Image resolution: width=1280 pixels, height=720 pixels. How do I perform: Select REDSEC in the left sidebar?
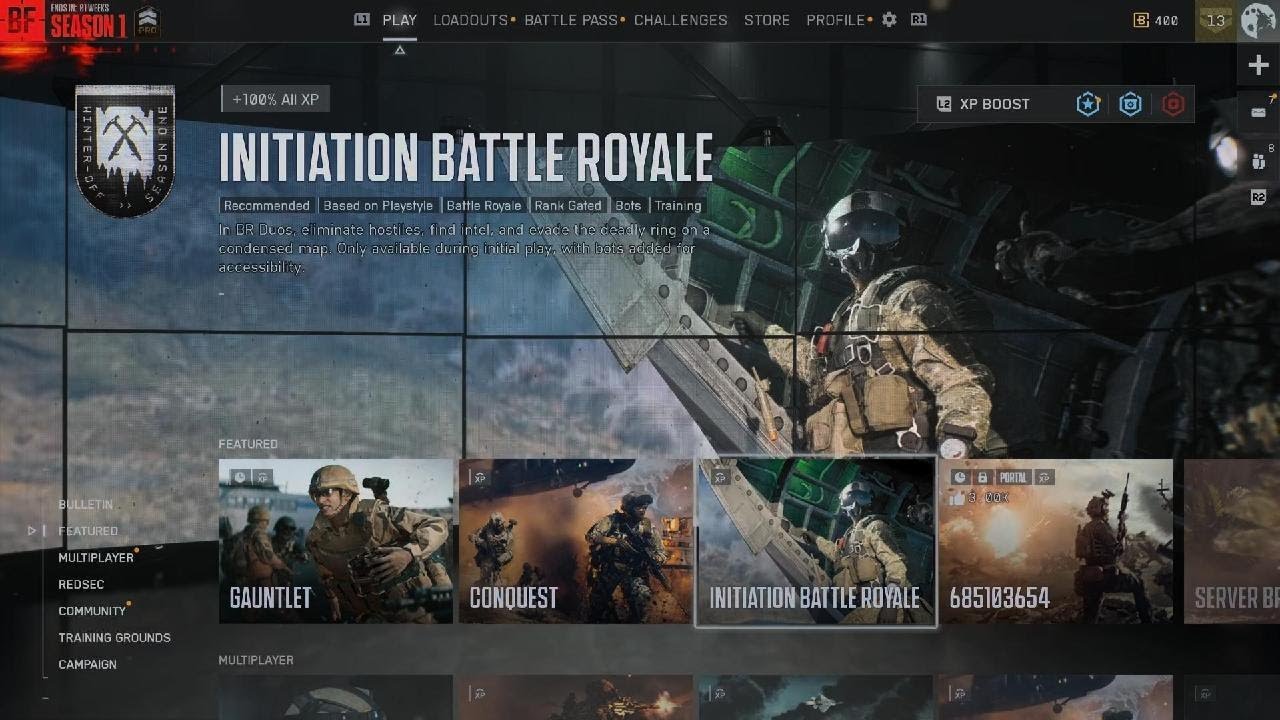point(81,584)
